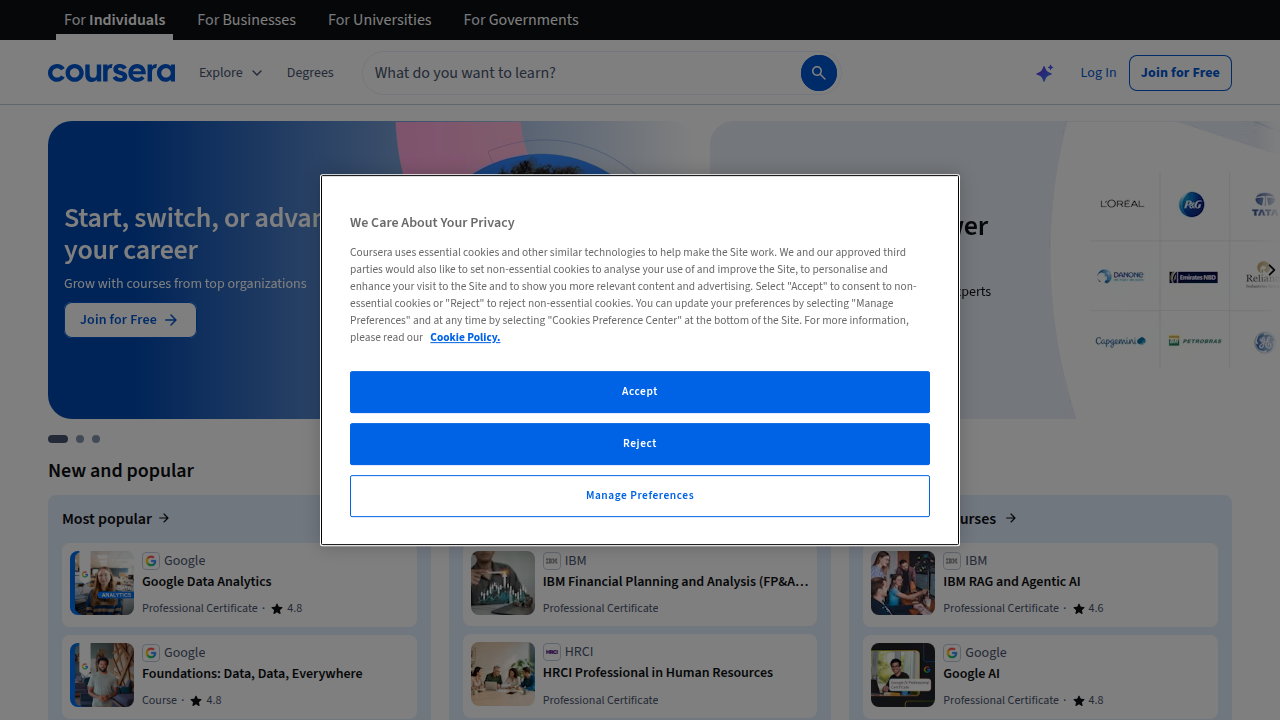Open Foundations: Data, Data, Everywhere thumbnail

click(102, 675)
